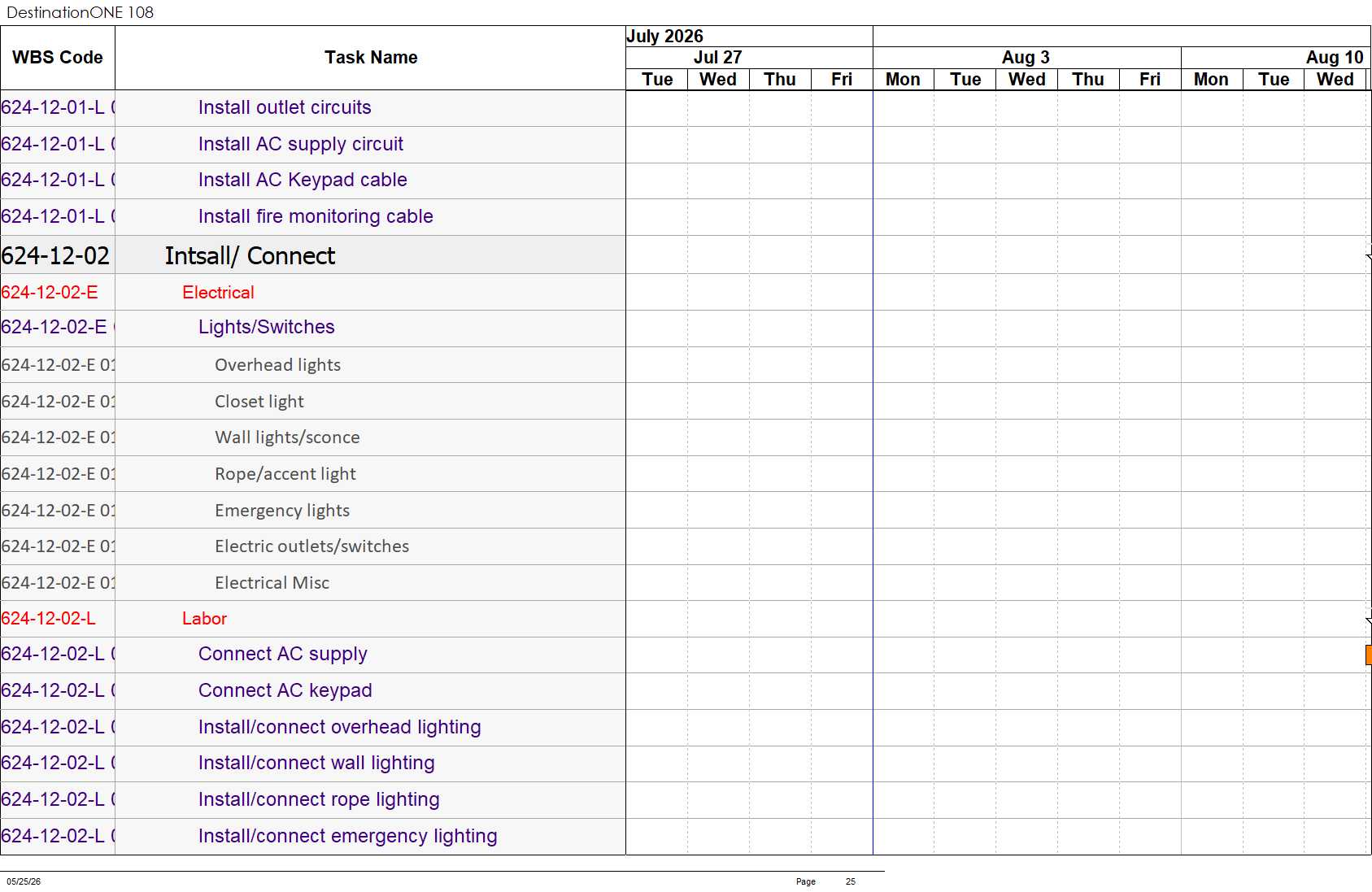Click the 'Electrical Misc' task
The image size is (1372, 892).
coord(272,583)
